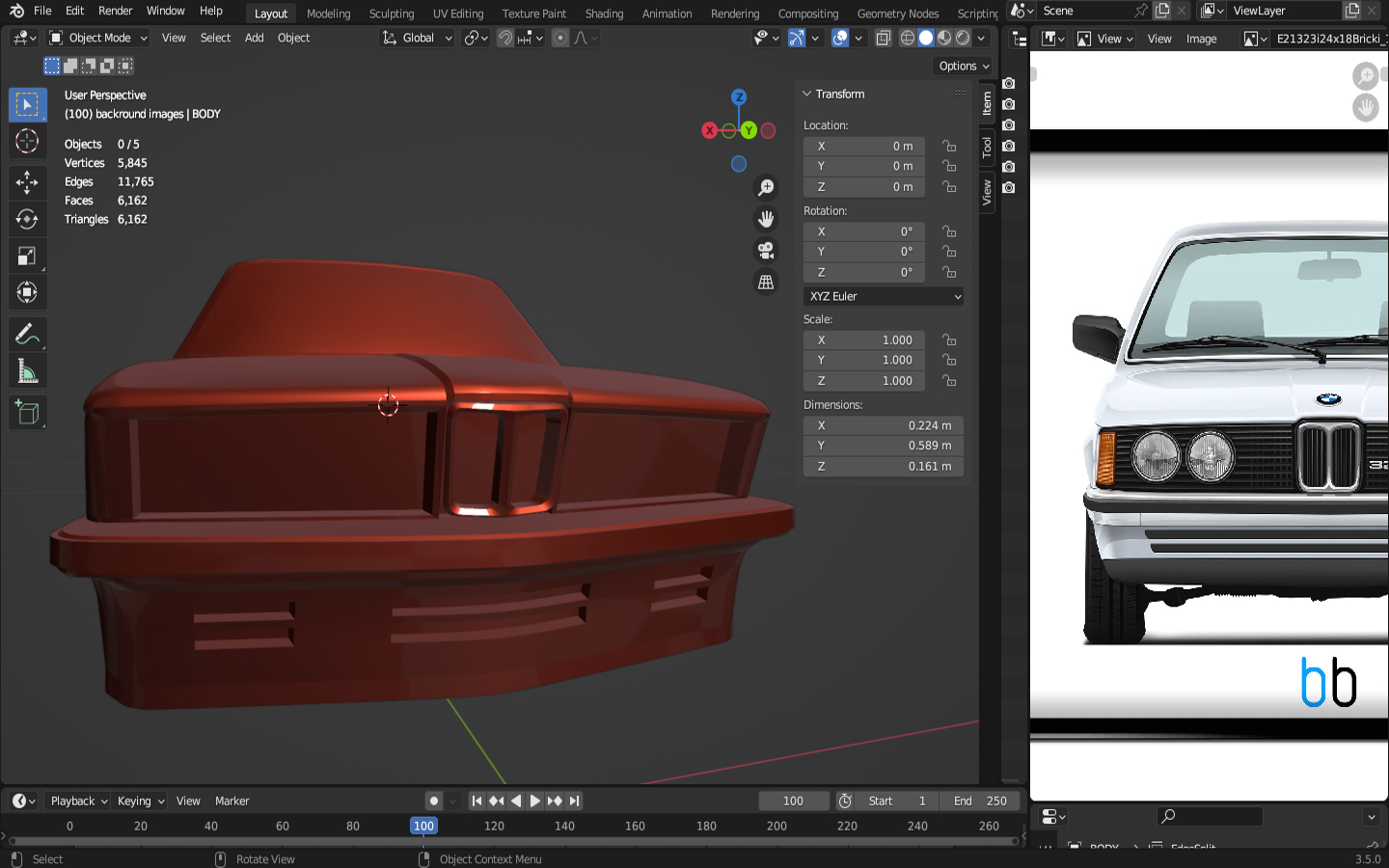Open the Object Mode dropdown
Image resolution: width=1389 pixels, height=868 pixels.
[98, 39]
